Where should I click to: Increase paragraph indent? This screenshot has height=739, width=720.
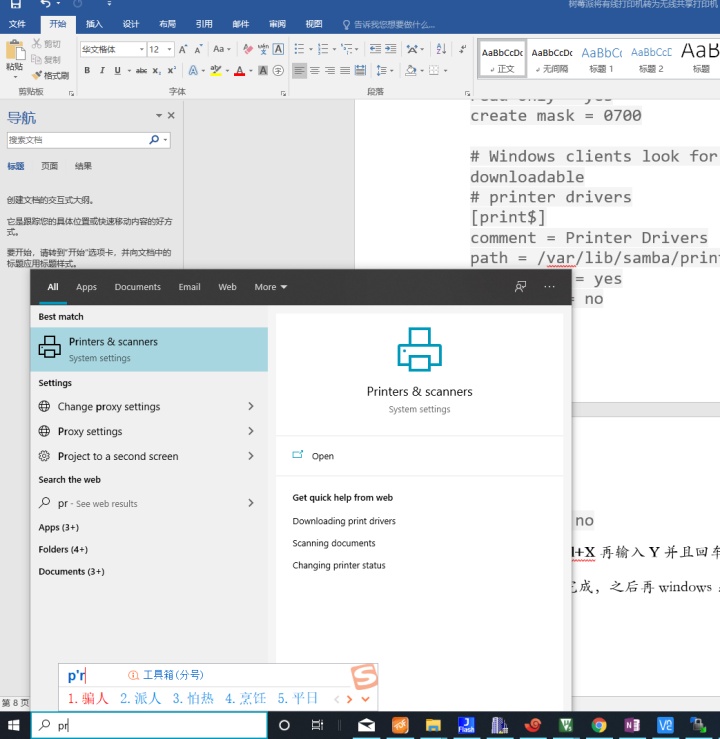[x=391, y=49]
